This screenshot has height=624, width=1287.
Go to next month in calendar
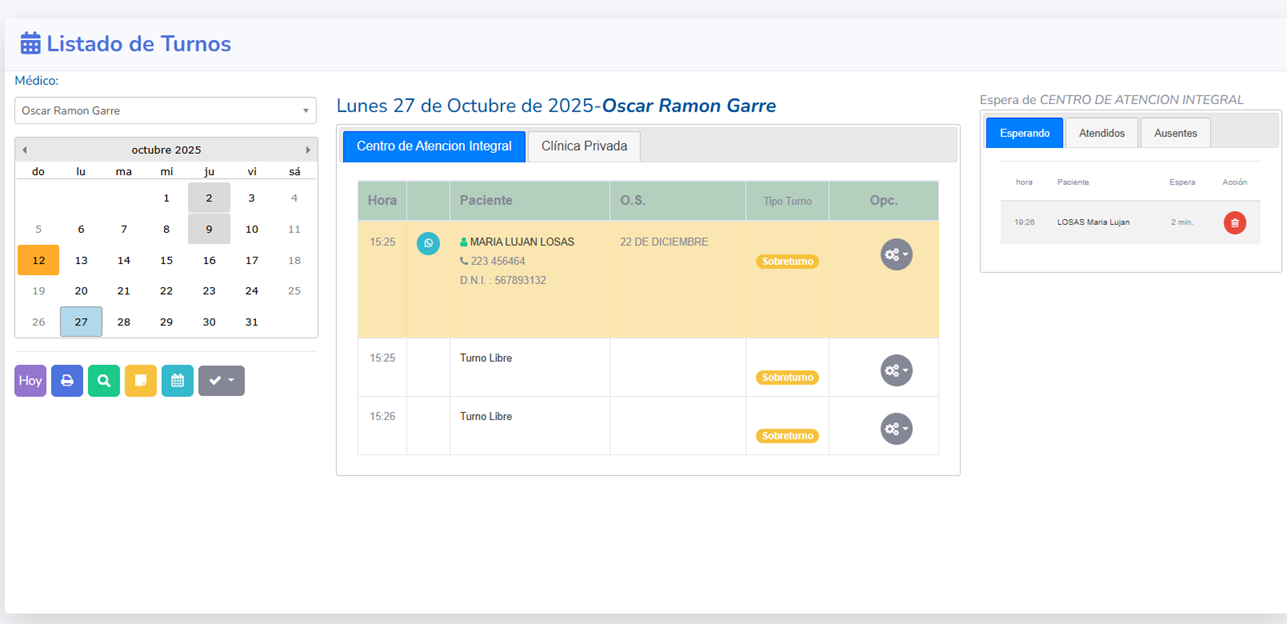[307, 150]
